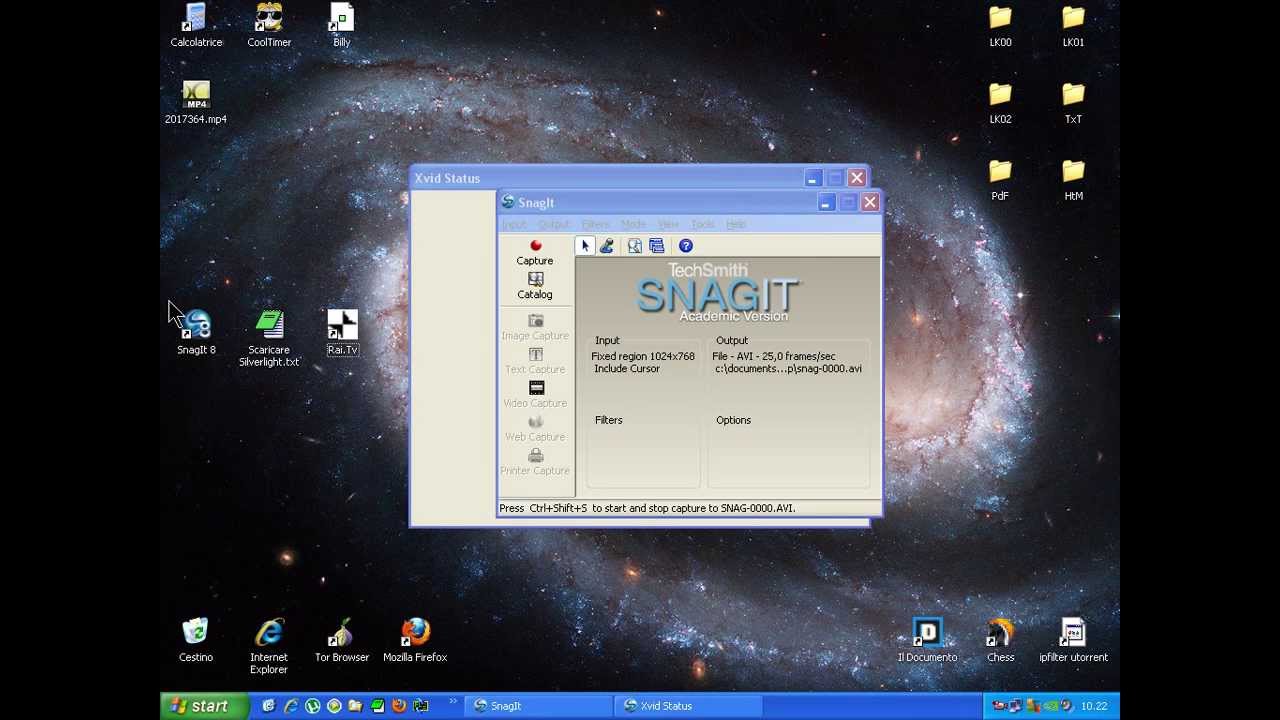The image size is (1280, 720).
Task: Select the Il Documento desktop icon
Action: pos(927,641)
